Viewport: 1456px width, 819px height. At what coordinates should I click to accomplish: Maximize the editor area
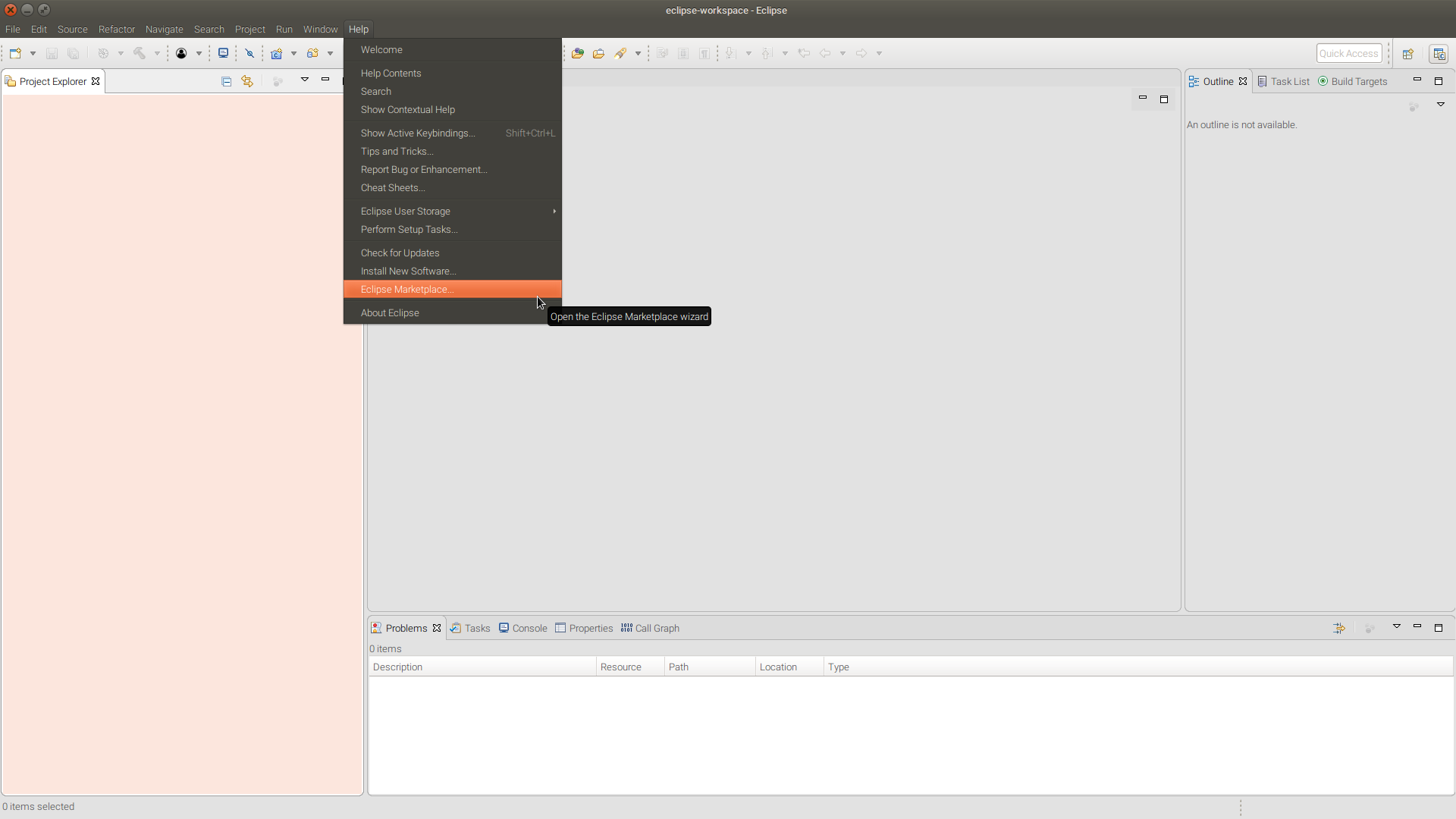click(1164, 99)
